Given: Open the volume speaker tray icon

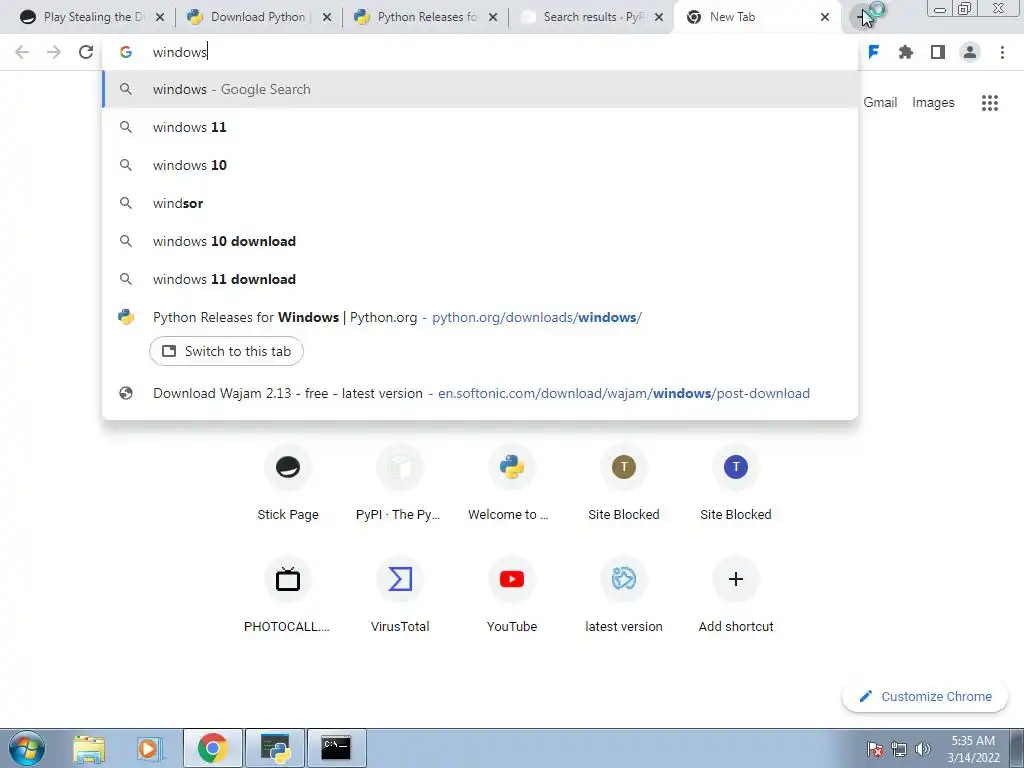Looking at the screenshot, I should [923, 749].
